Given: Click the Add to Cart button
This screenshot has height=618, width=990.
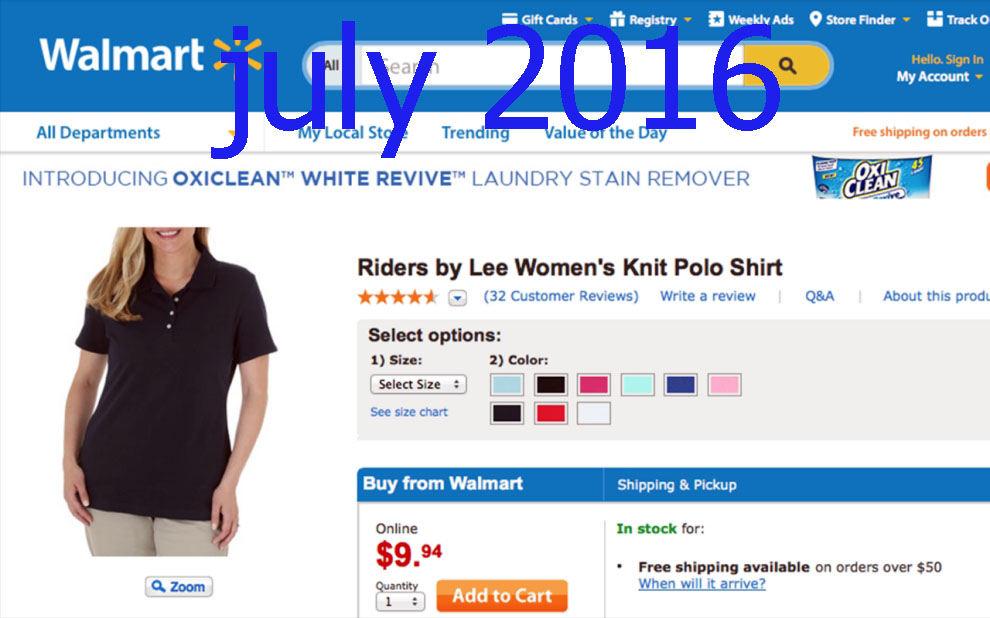Looking at the screenshot, I should click(502, 596).
